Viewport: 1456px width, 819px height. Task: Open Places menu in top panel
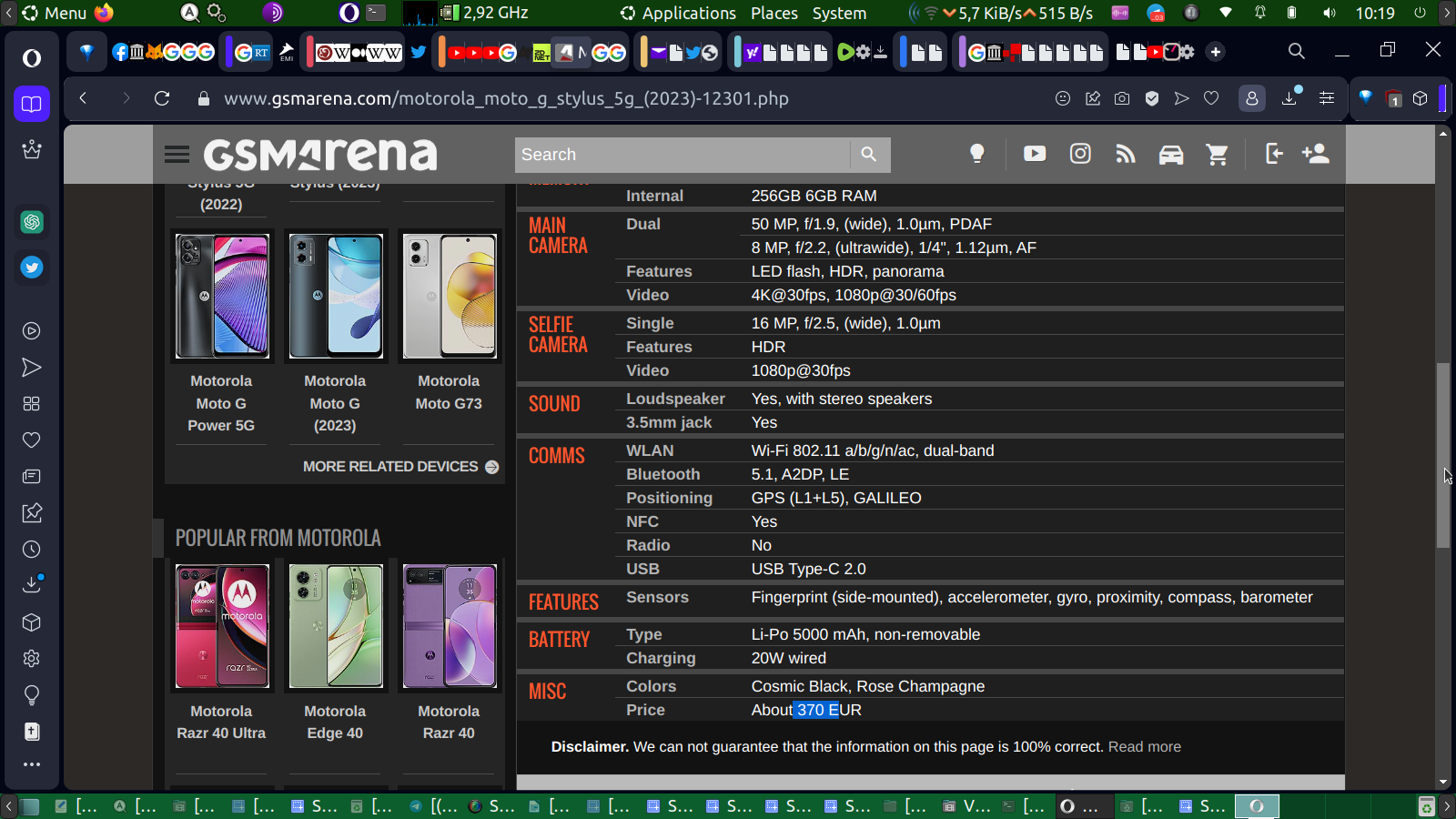pyautogui.click(x=773, y=13)
